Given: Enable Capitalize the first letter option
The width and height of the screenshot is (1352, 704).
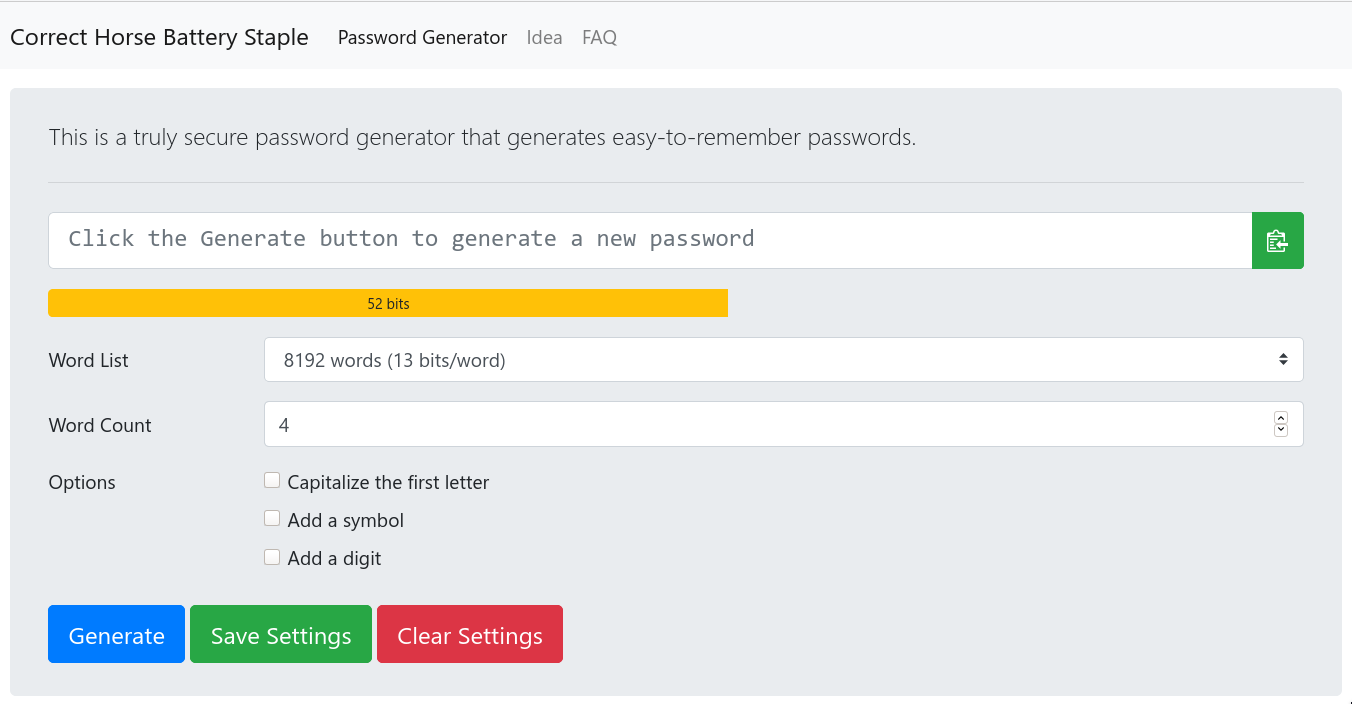Looking at the screenshot, I should click(272, 481).
